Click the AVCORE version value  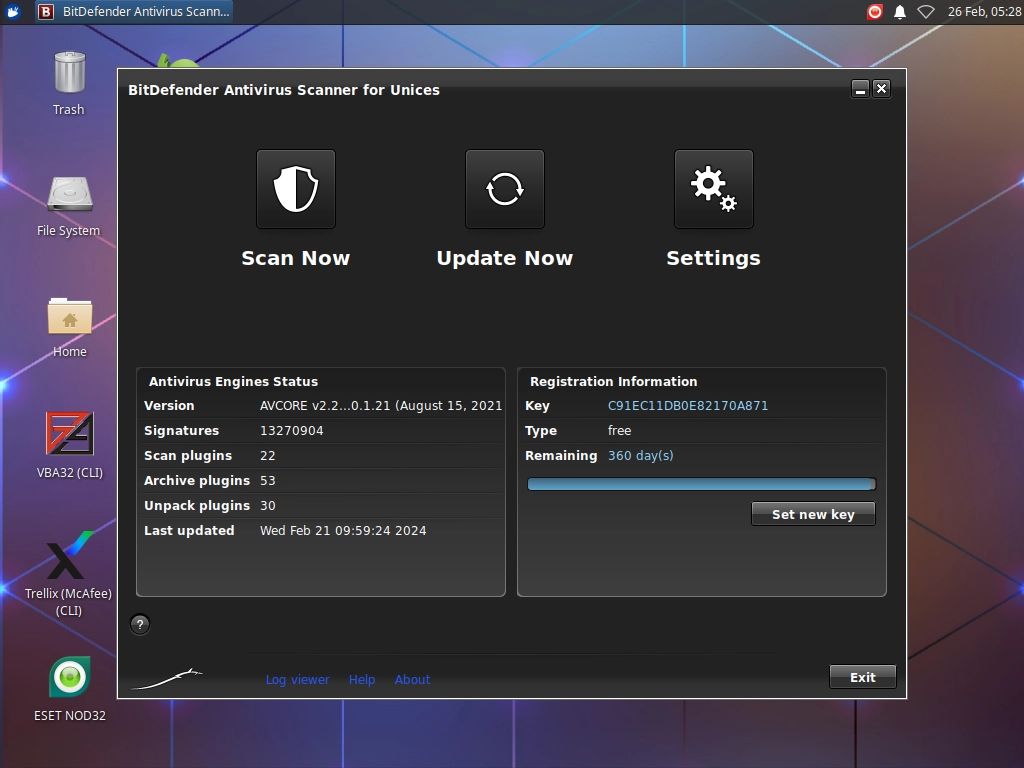(x=381, y=406)
